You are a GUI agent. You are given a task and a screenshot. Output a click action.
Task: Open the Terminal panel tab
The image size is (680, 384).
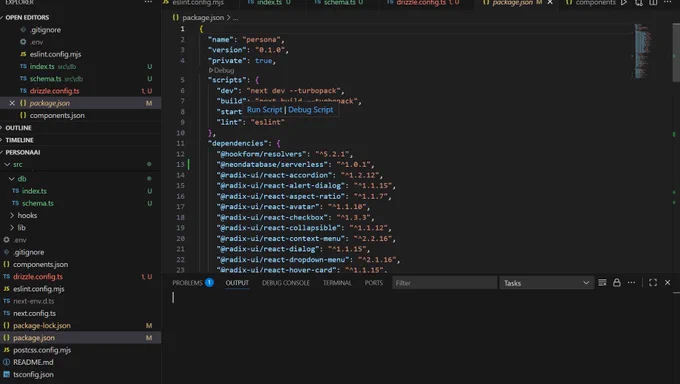(x=337, y=283)
